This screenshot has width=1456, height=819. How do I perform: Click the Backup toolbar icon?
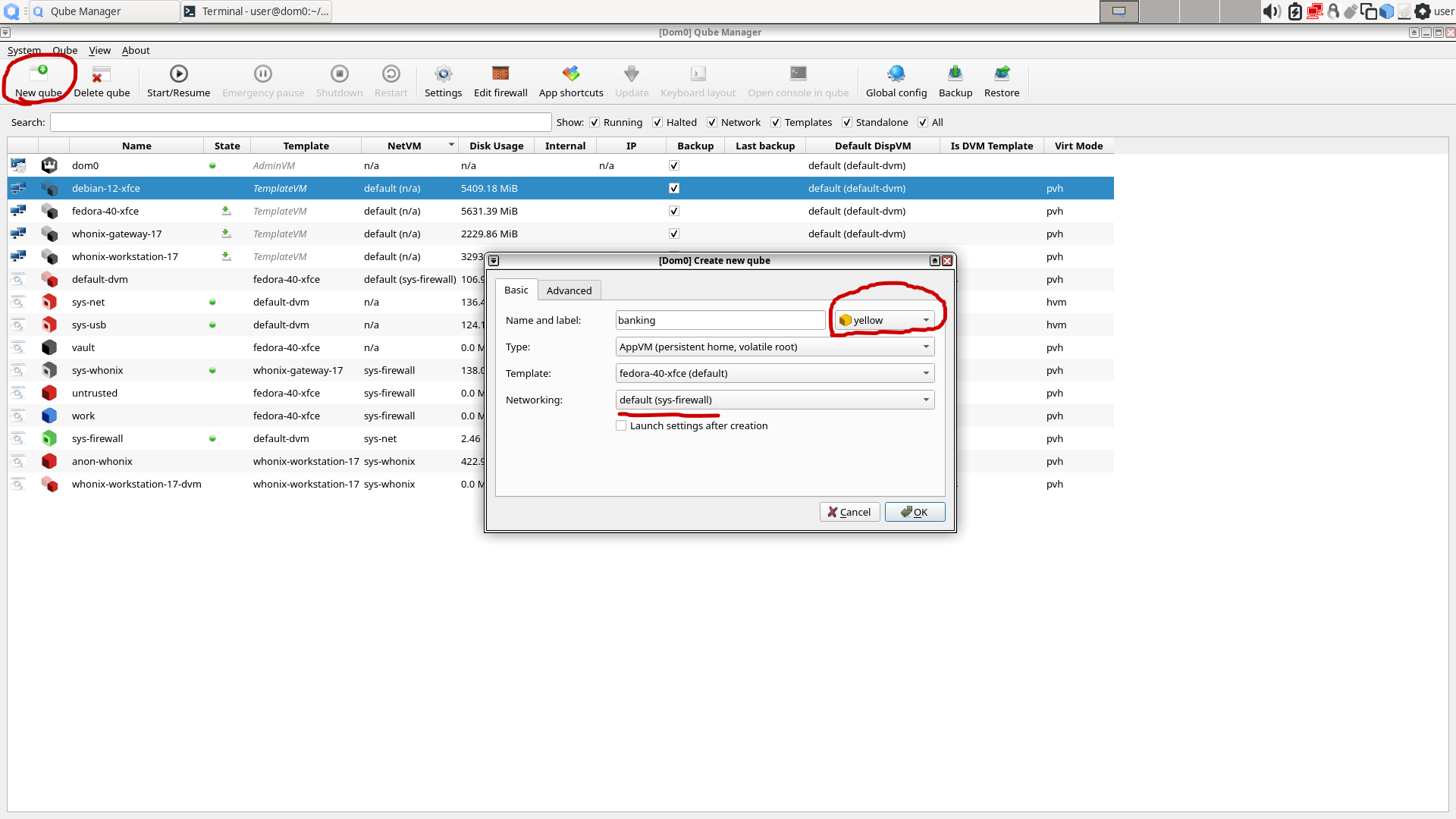tap(955, 74)
